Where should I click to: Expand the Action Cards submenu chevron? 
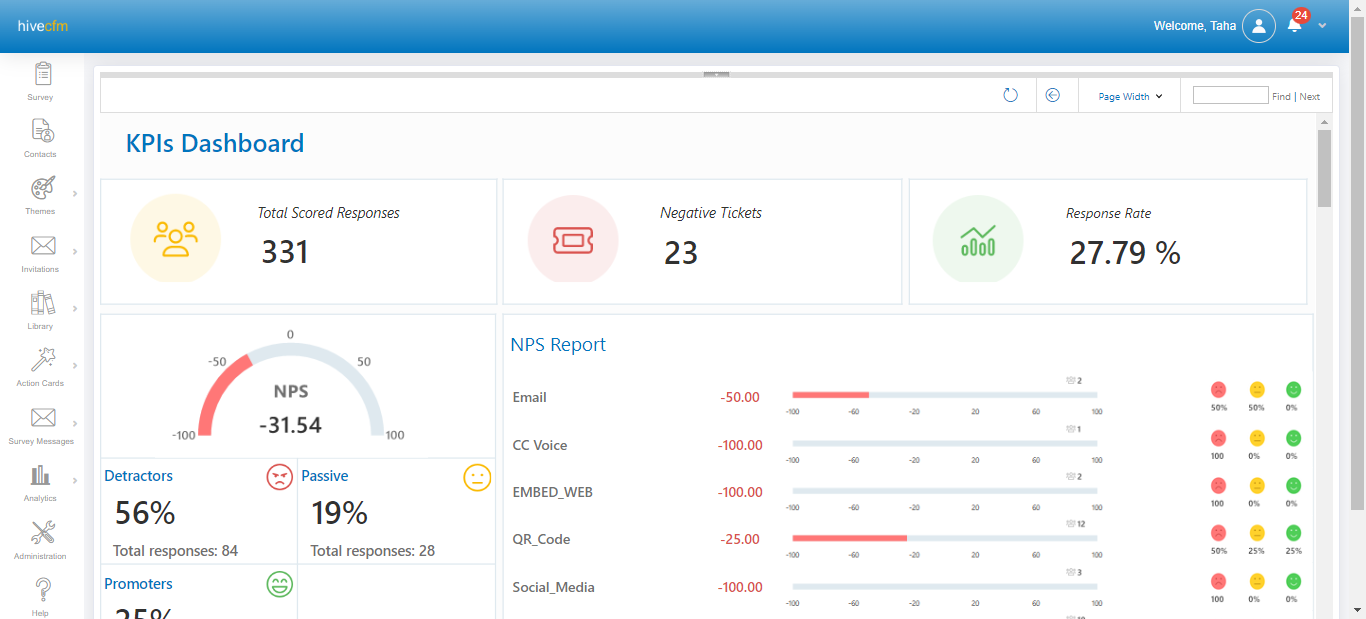point(75,365)
